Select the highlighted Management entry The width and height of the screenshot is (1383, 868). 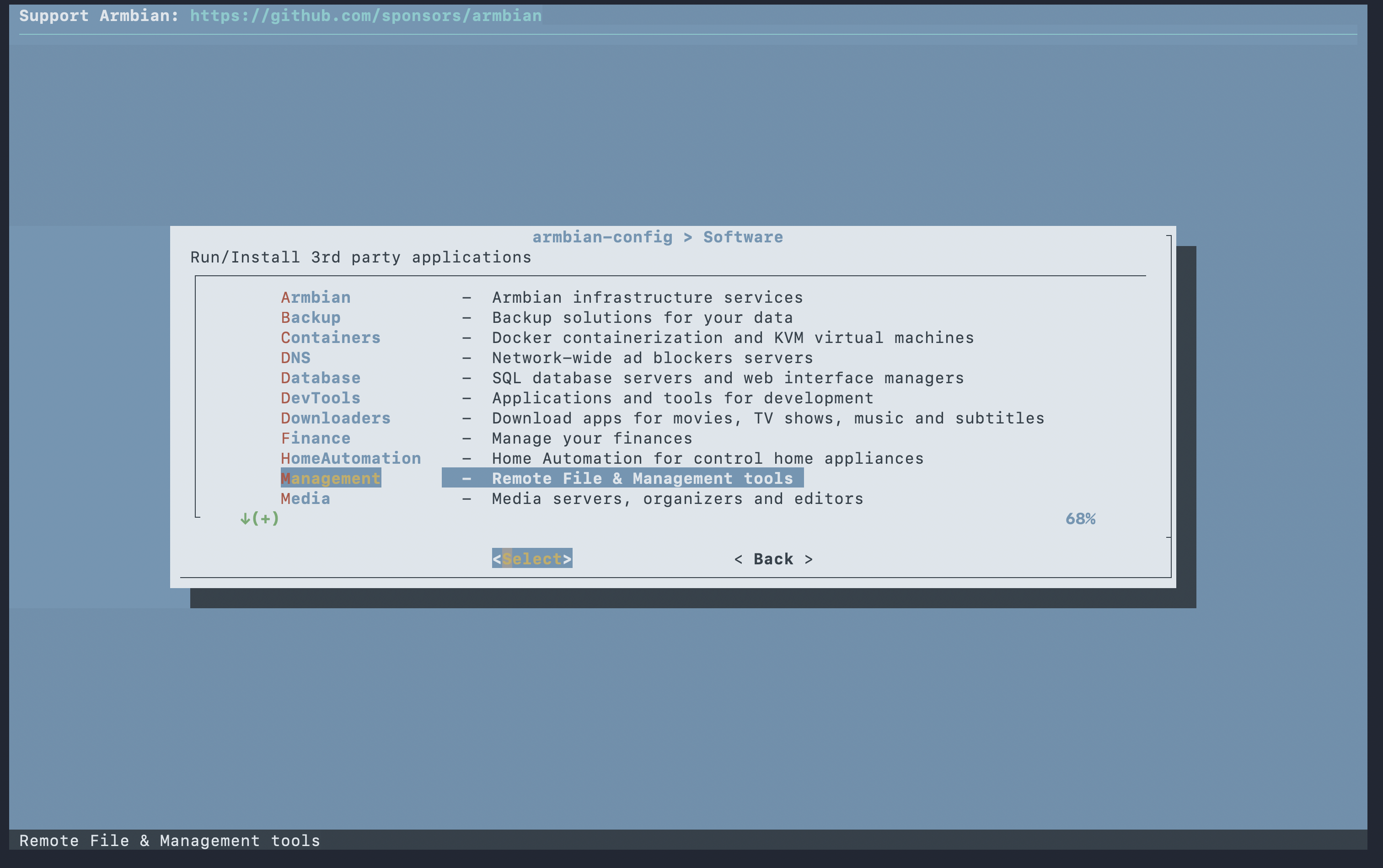[x=331, y=478]
